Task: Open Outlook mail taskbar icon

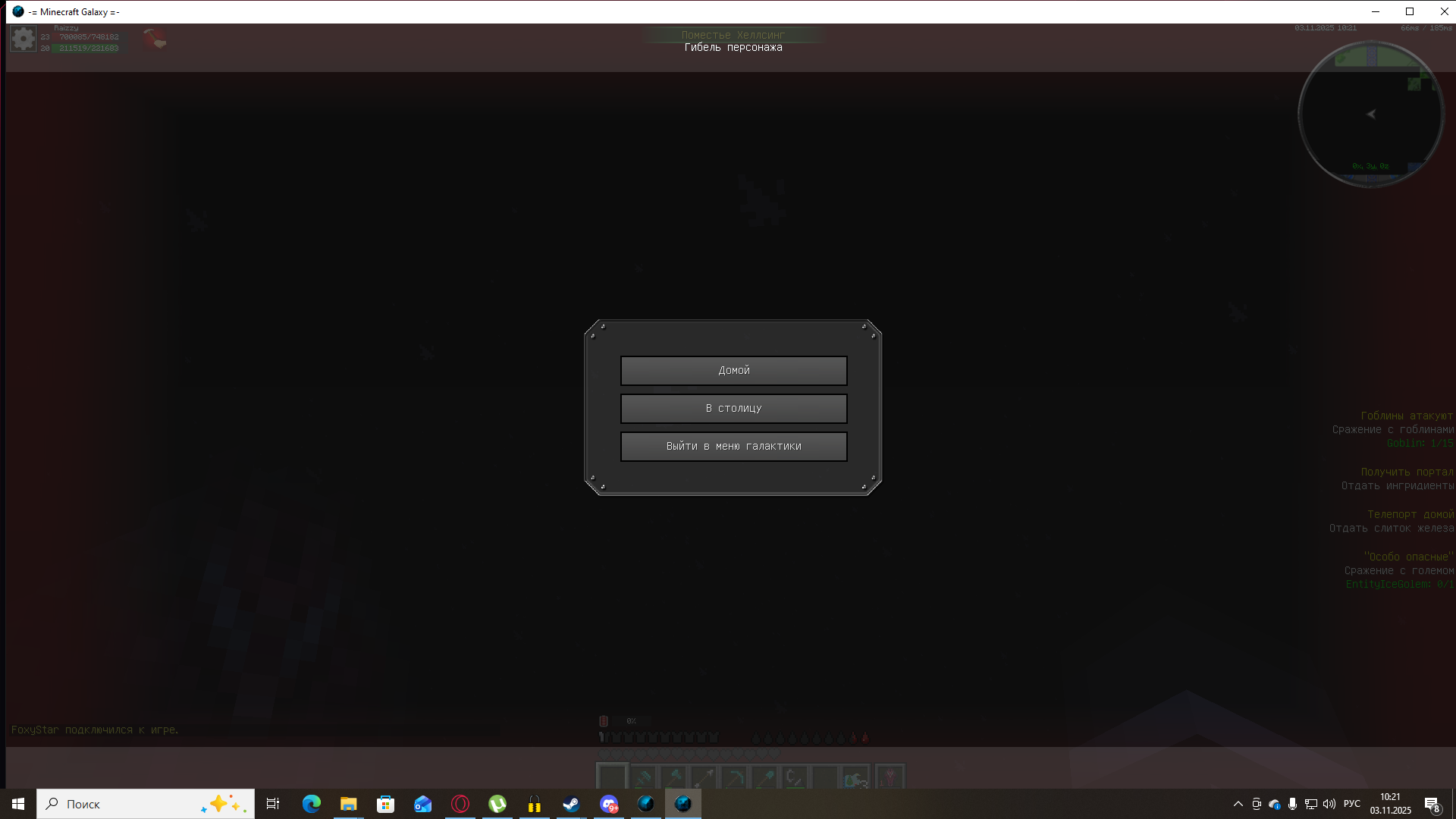Action: point(422,804)
